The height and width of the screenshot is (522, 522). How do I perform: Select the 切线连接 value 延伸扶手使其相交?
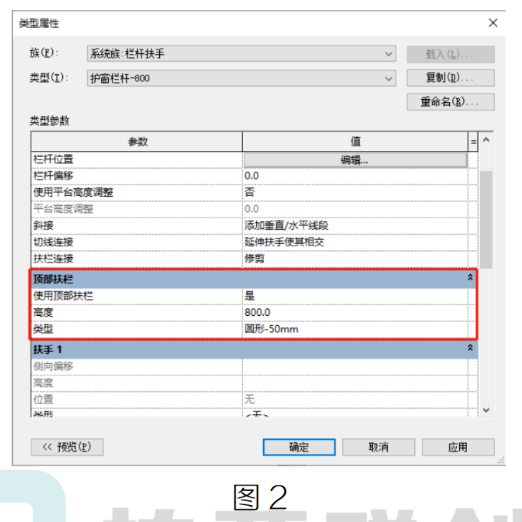click(355, 242)
